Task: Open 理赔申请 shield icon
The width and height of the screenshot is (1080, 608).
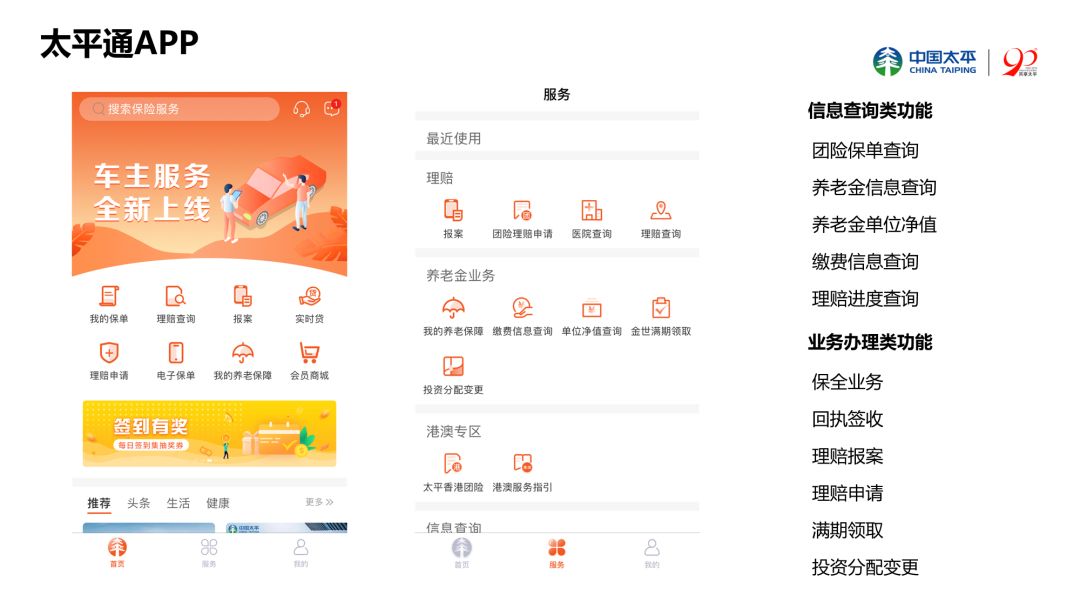Action: point(109,361)
